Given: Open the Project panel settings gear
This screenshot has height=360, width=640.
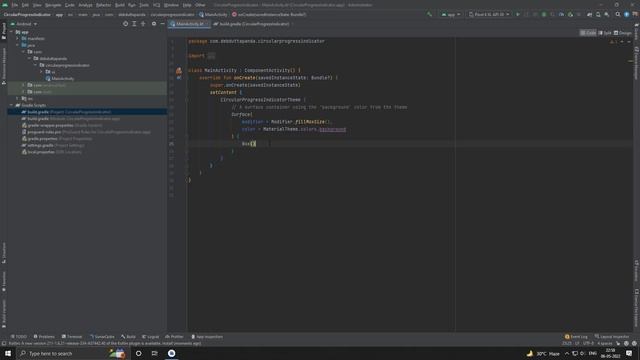Looking at the screenshot, I should tap(154, 24).
